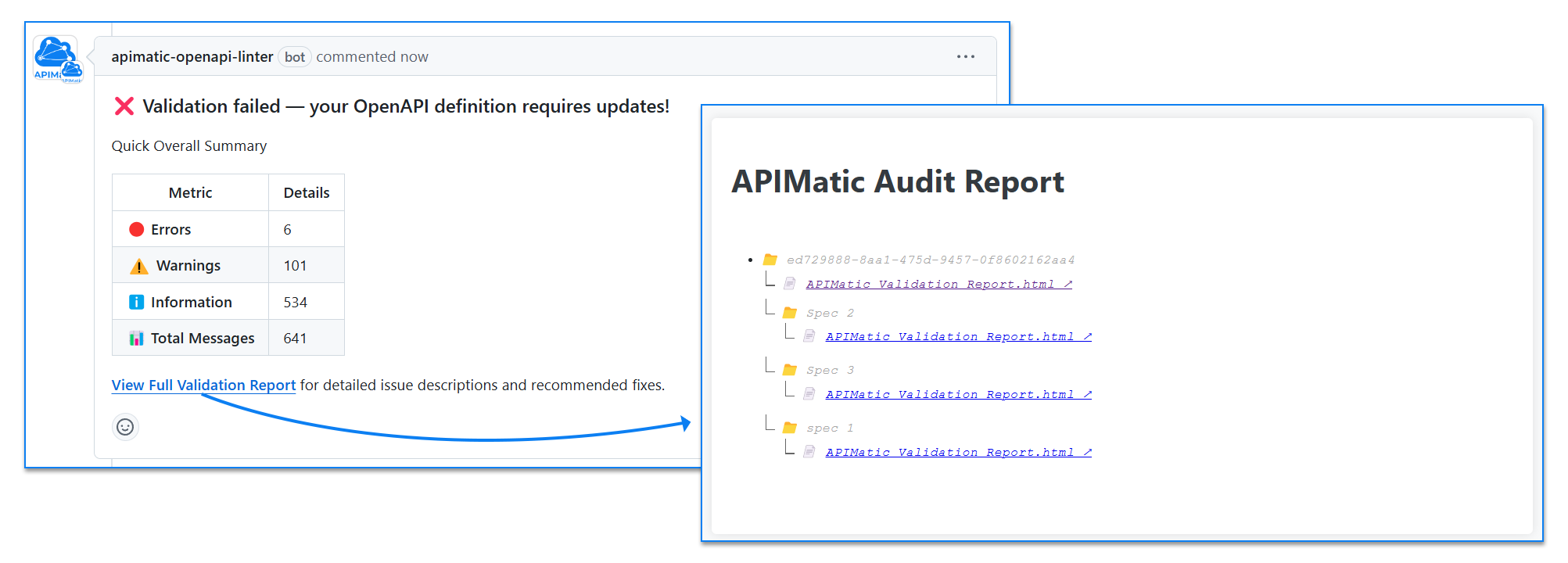Open Spec 3 APIMatic Validation Report.html

coord(958,394)
